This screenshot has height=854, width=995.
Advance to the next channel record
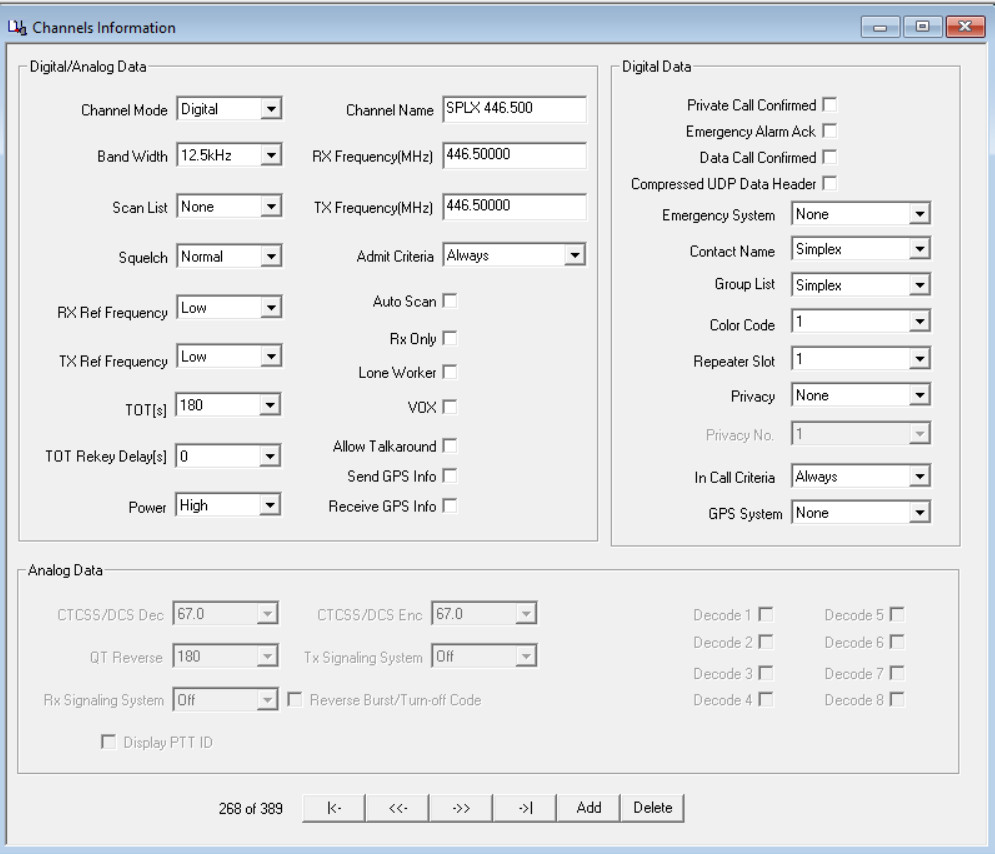click(x=460, y=808)
